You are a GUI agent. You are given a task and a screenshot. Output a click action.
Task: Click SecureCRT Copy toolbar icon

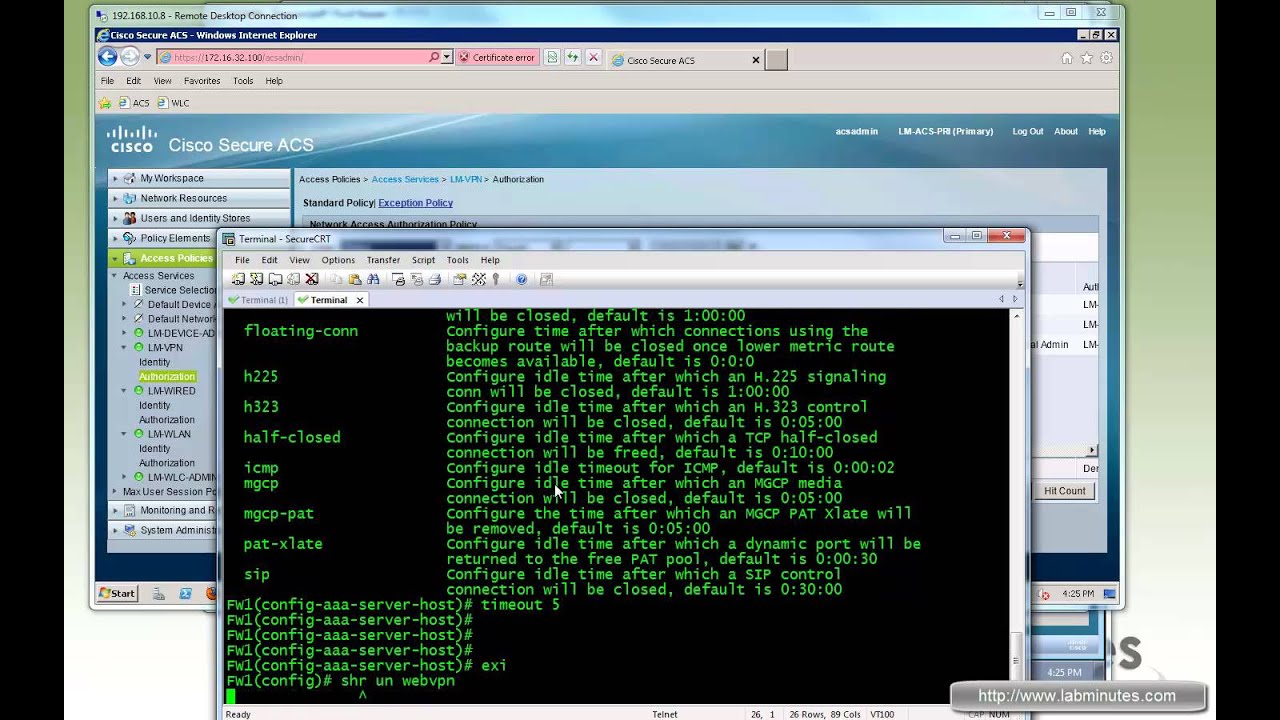[x=336, y=279]
